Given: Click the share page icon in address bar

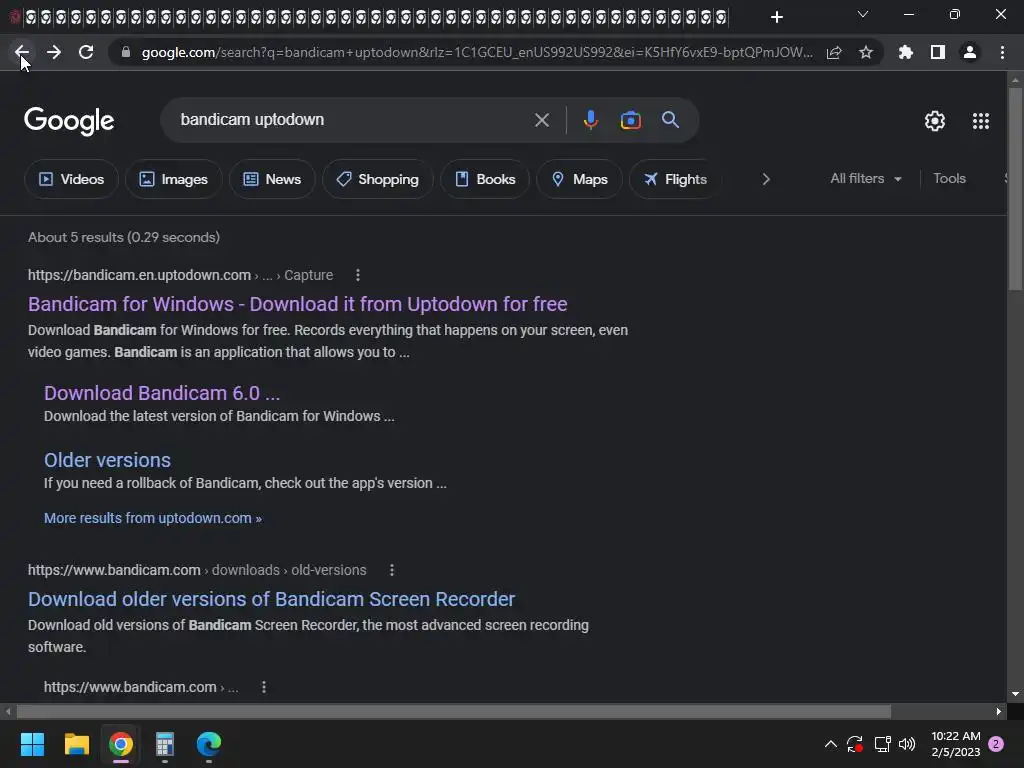Looking at the screenshot, I should (x=834, y=52).
